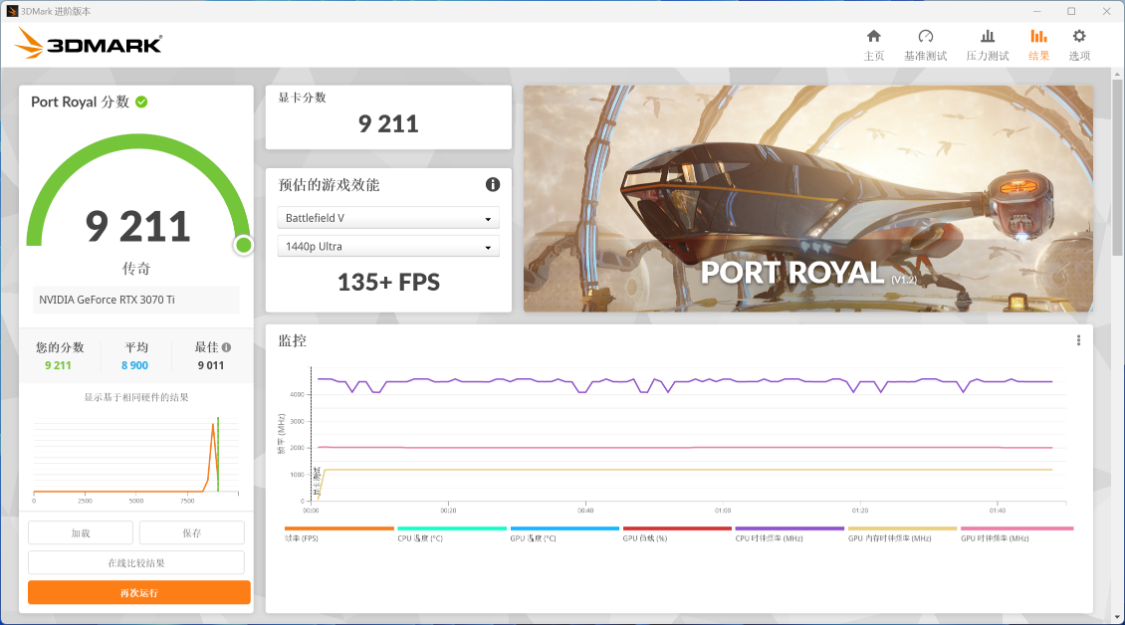Click info icon in estimated game performance
1125x625 pixels.
click(492, 184)
